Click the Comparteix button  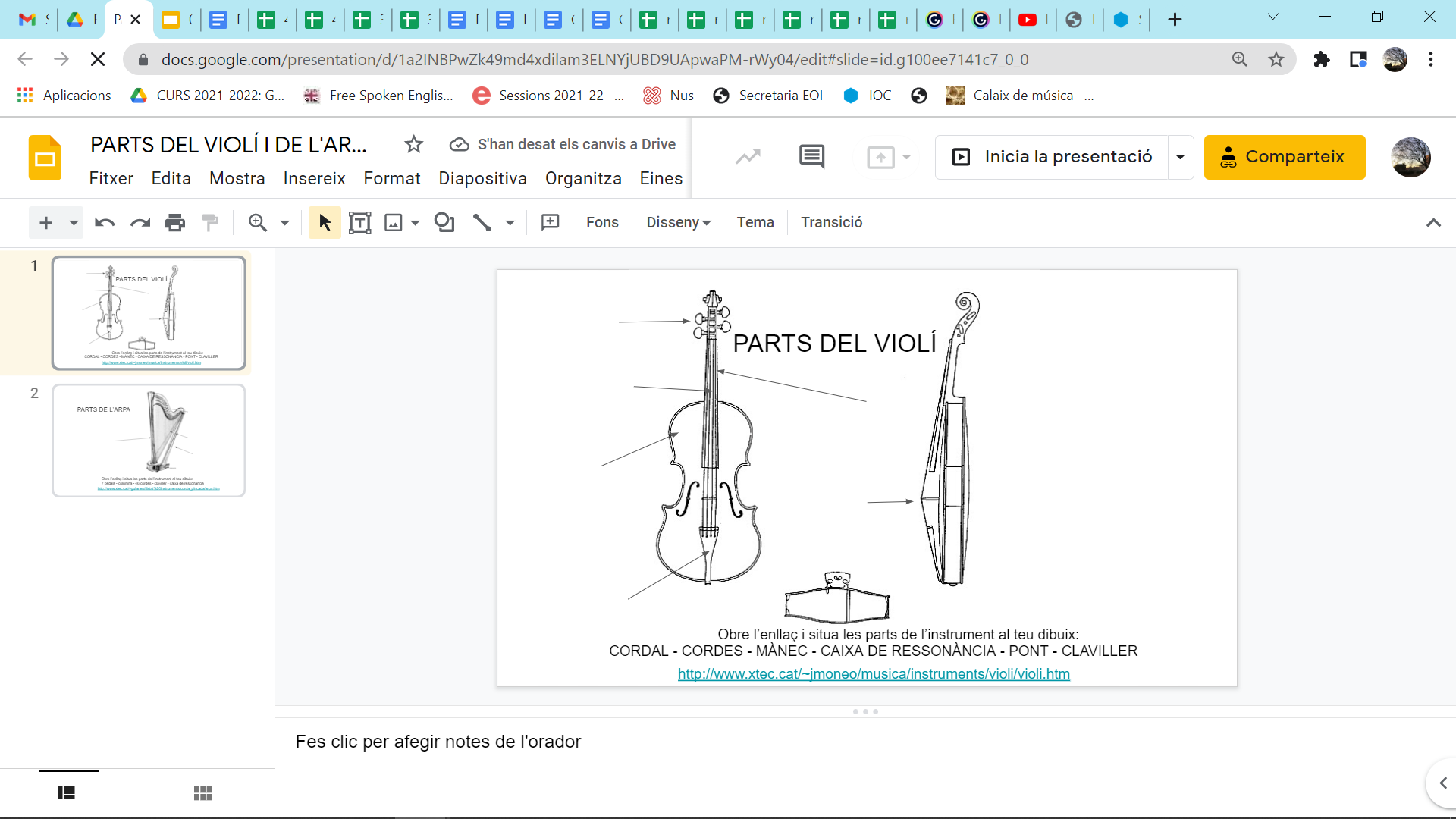click(1285, 157)
